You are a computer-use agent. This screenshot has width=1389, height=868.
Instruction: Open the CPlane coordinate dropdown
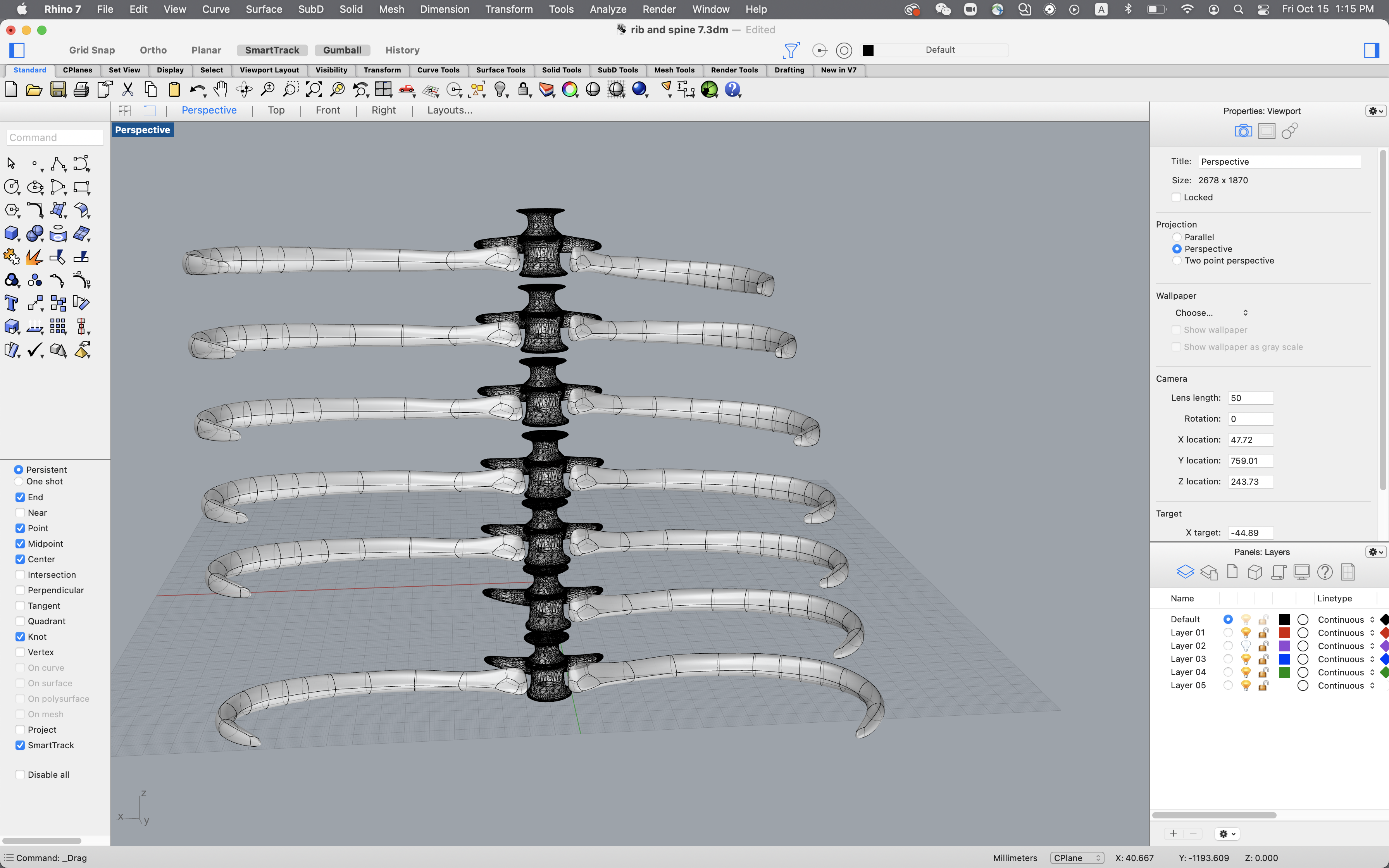[x=1077, y=858]
